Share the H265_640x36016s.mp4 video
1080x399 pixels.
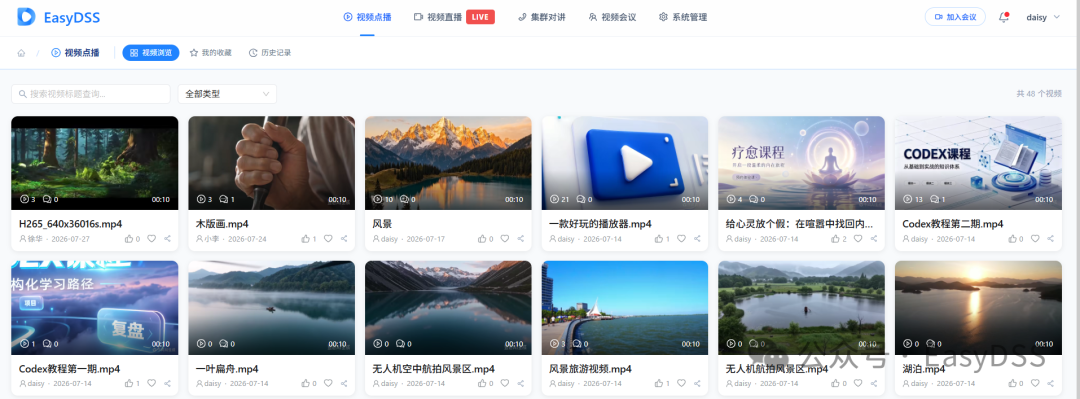(168, 238)
